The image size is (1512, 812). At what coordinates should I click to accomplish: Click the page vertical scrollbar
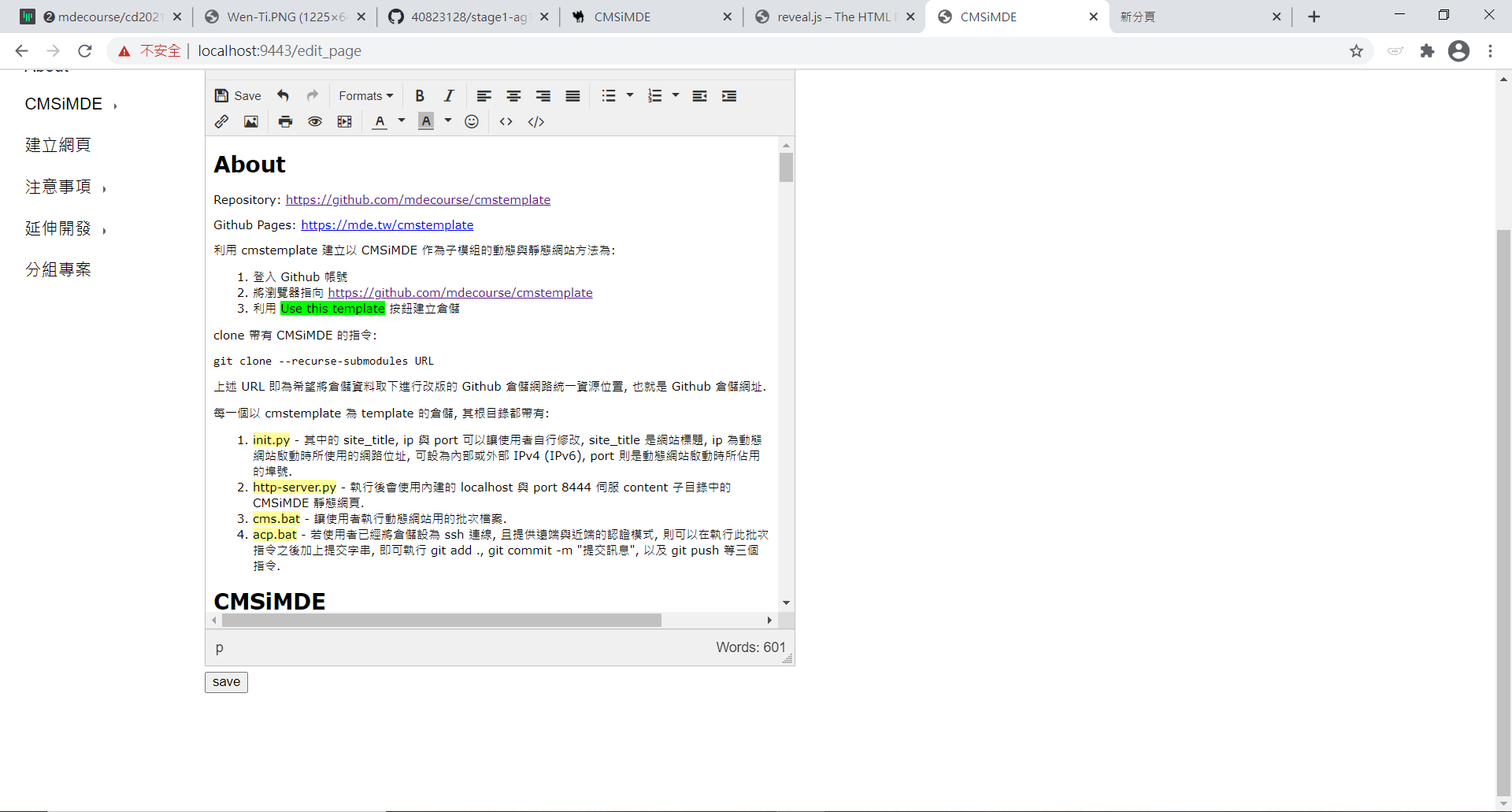coord(1503,512)
